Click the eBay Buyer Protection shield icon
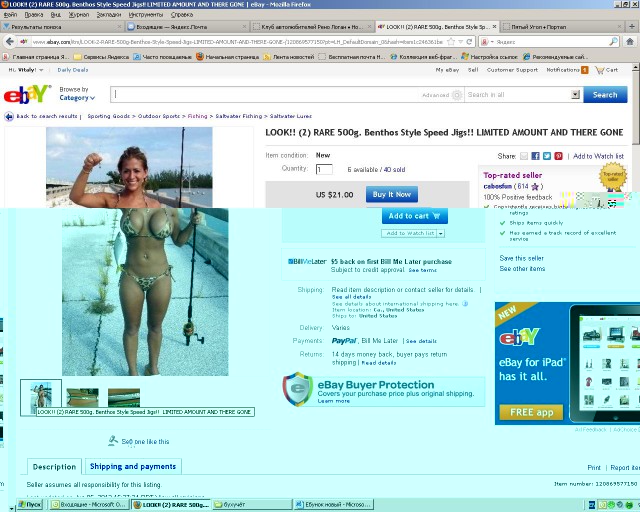The width and height of the screenshot is (640, 512). (298, 389)
